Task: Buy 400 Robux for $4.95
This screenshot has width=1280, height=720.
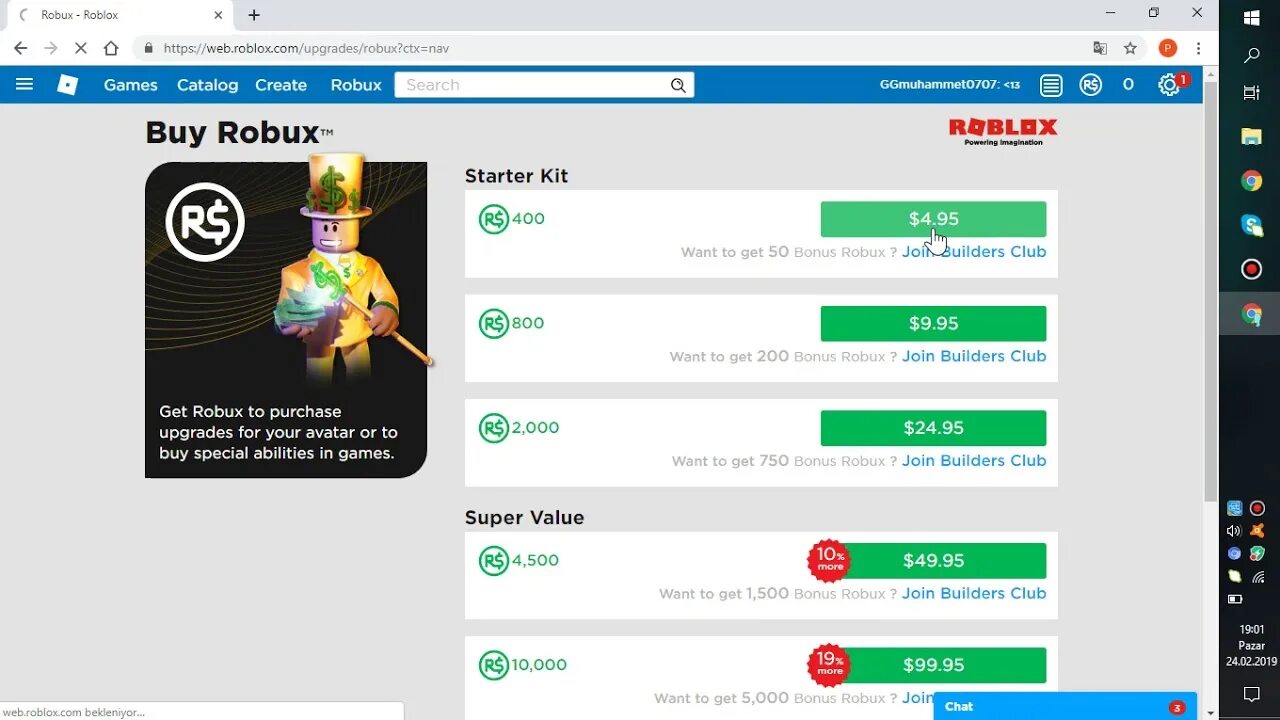Action: 933,219
